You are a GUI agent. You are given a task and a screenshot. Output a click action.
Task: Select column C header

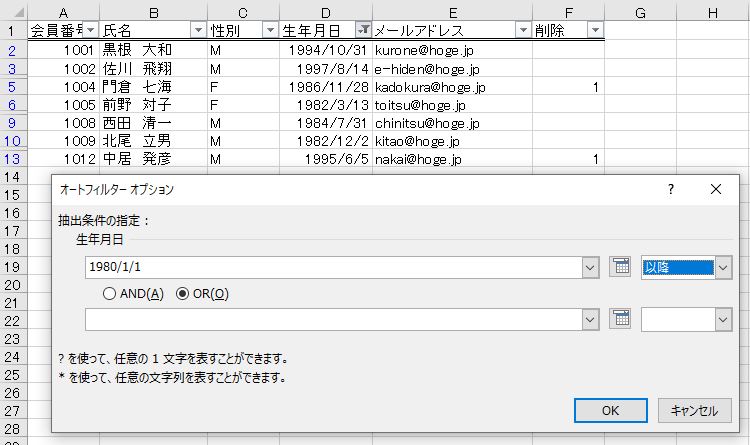pos(243,13)
